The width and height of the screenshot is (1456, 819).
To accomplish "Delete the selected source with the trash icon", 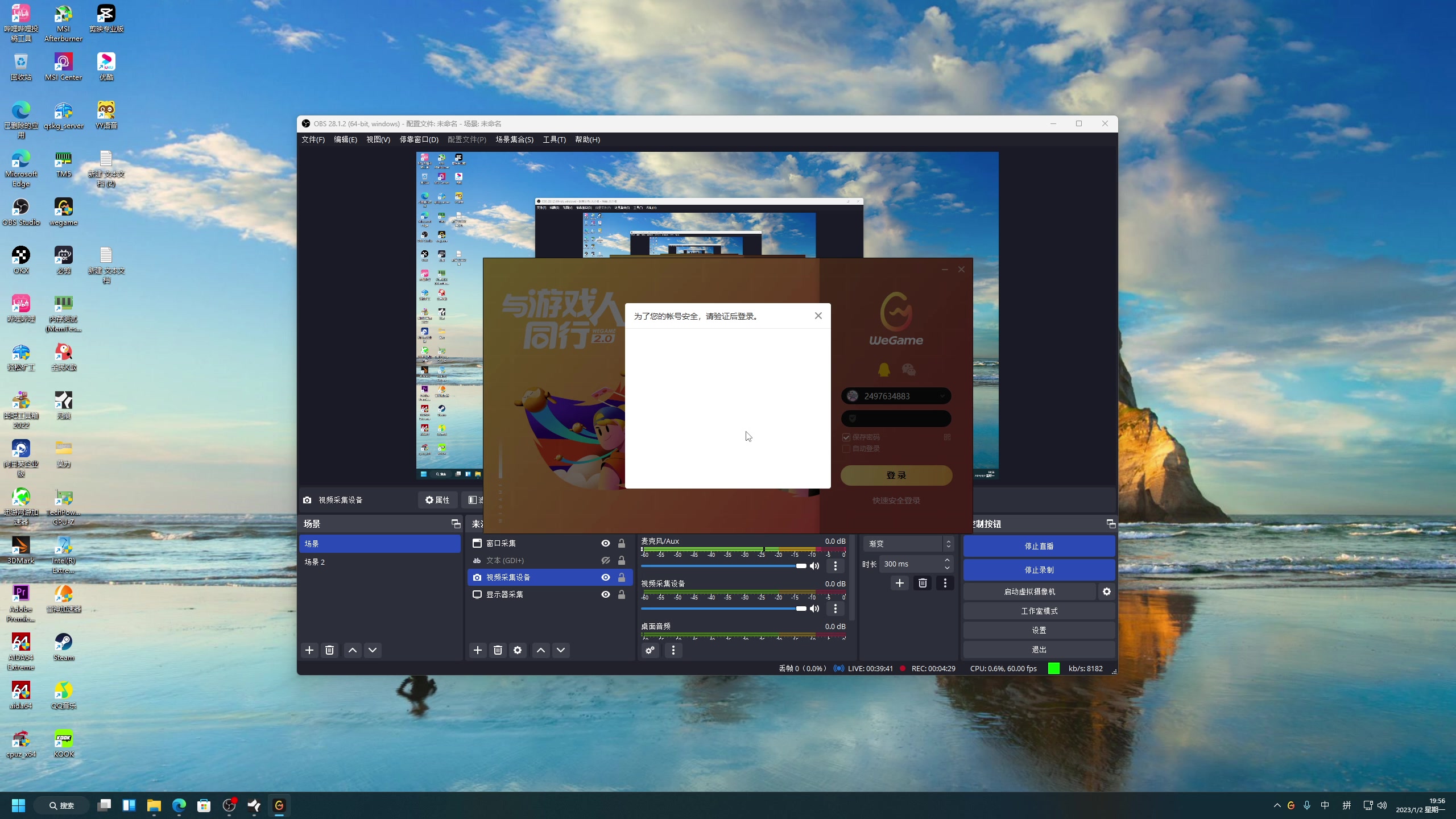I will coord(498,650).
